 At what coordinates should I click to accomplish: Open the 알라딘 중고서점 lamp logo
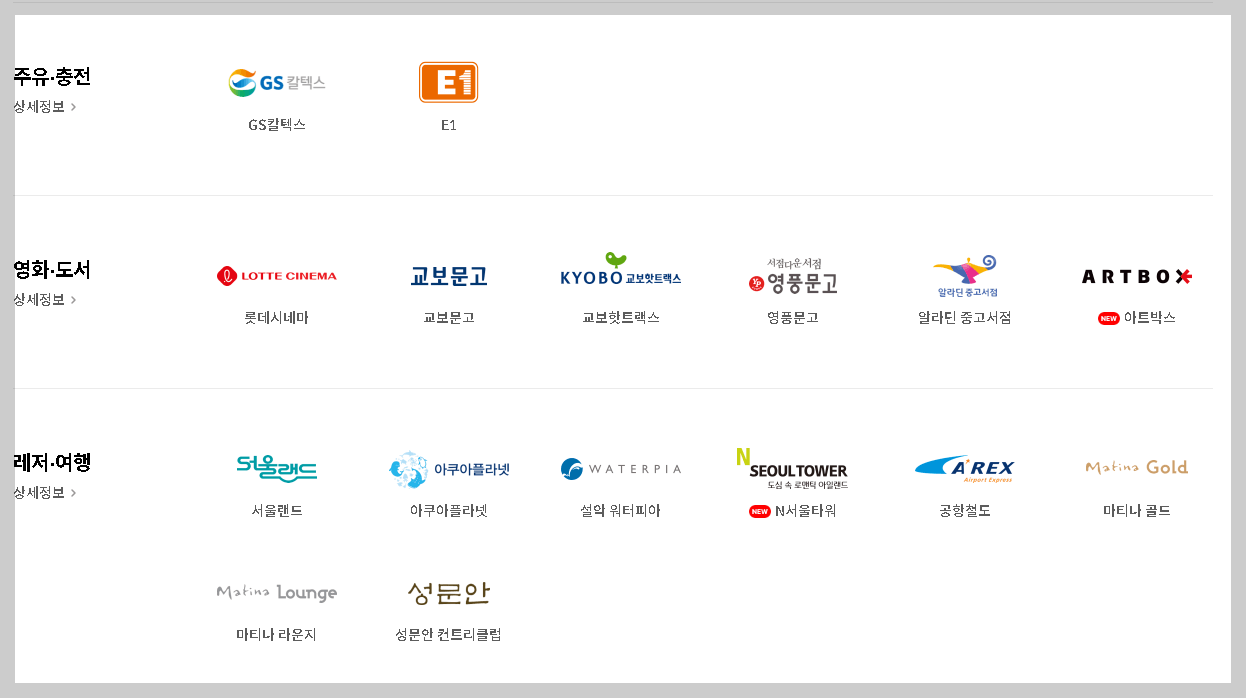click(x=965, y=276)
